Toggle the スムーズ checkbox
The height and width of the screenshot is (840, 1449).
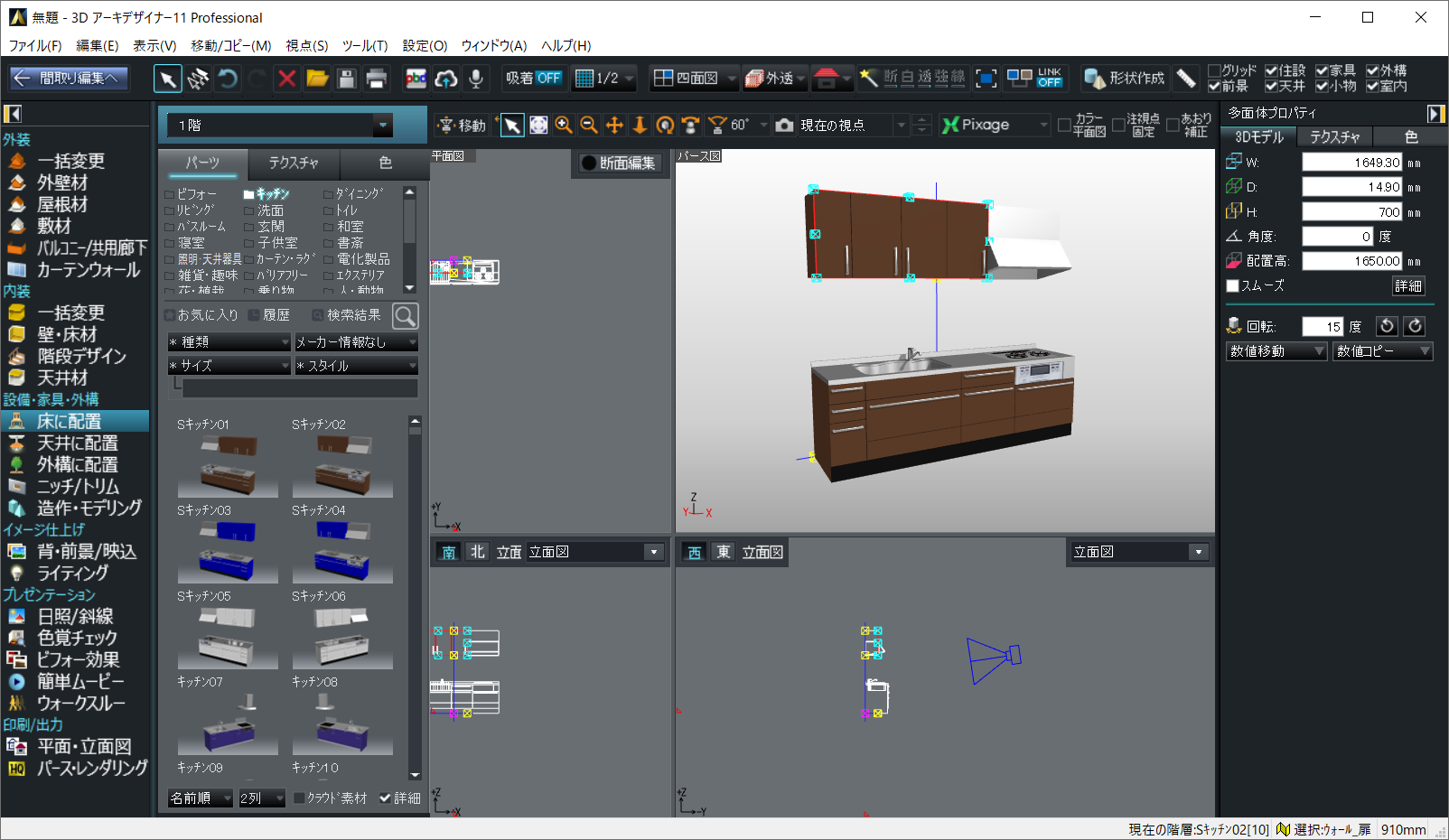[1233, 285]
